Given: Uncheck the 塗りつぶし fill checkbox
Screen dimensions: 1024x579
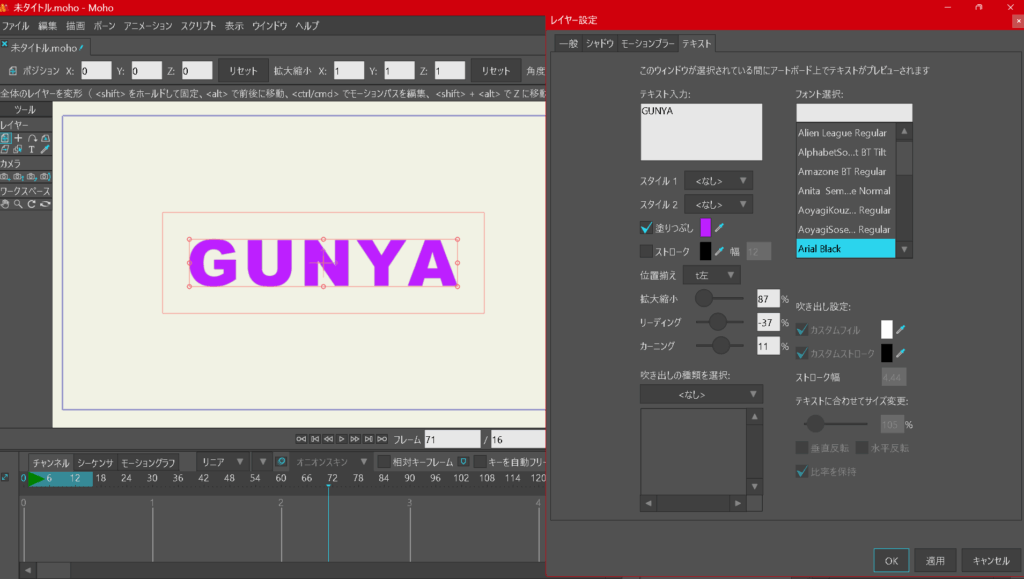Looking at the screenshot, I should pyautogui.click(x=647, y=228).
